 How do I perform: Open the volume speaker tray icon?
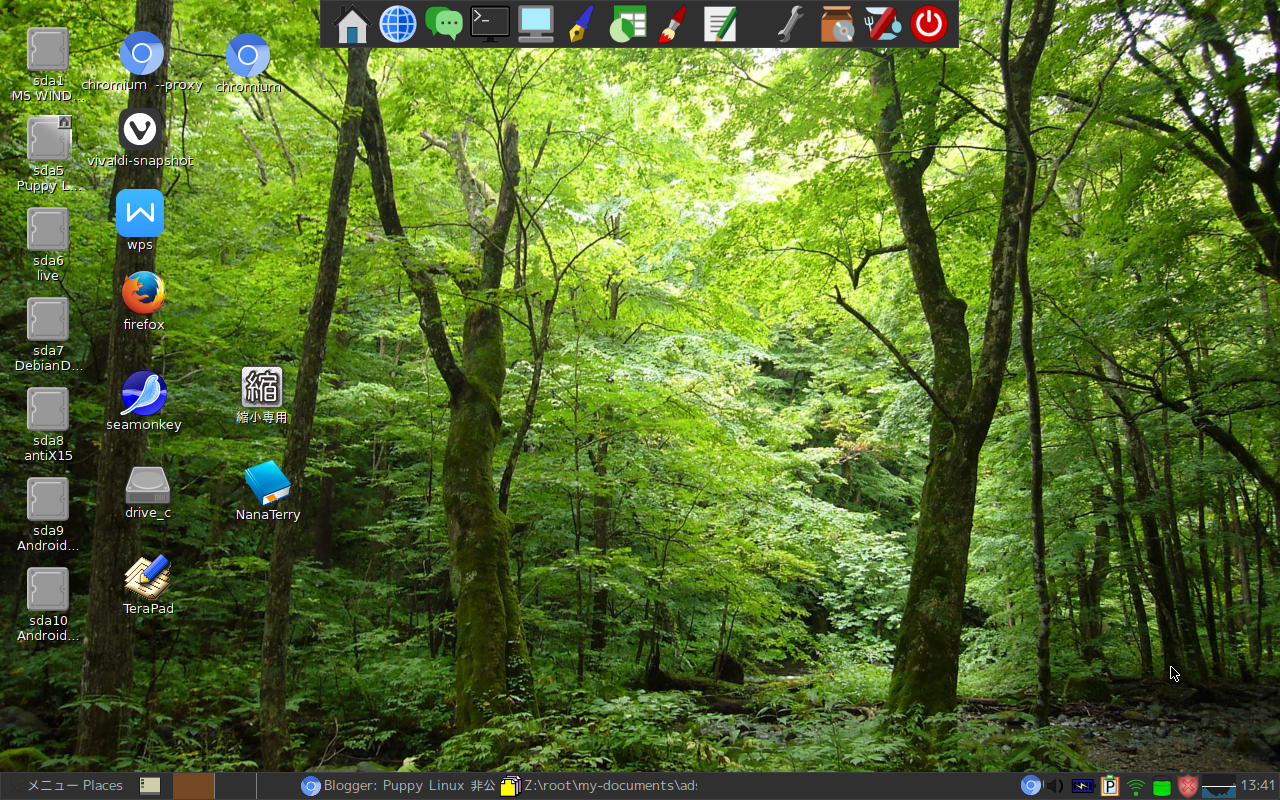(x=1055, y=786)
